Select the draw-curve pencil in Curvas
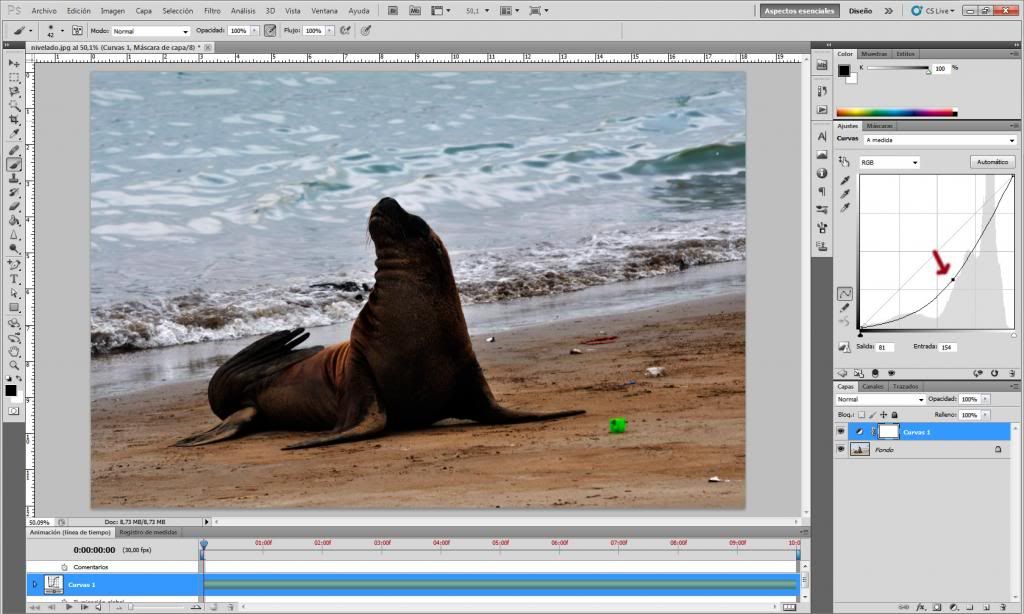Screen dimensions: 1024x614 [845, 308]
